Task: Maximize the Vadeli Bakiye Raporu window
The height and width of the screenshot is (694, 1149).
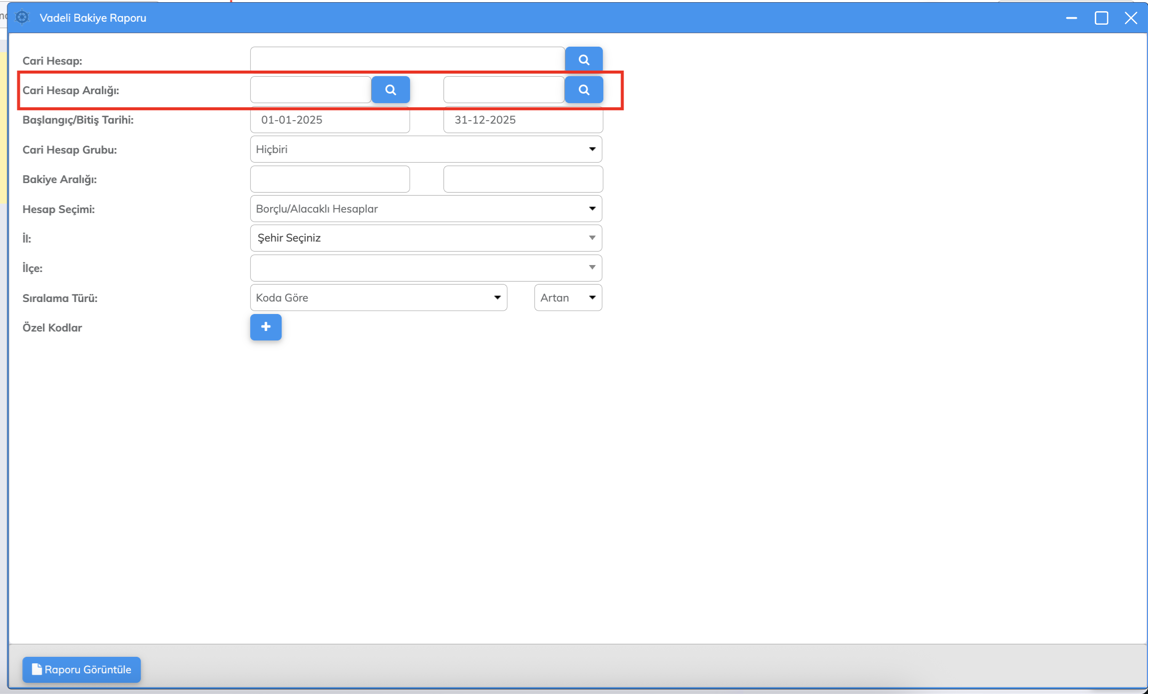Action: [1101, 18]
